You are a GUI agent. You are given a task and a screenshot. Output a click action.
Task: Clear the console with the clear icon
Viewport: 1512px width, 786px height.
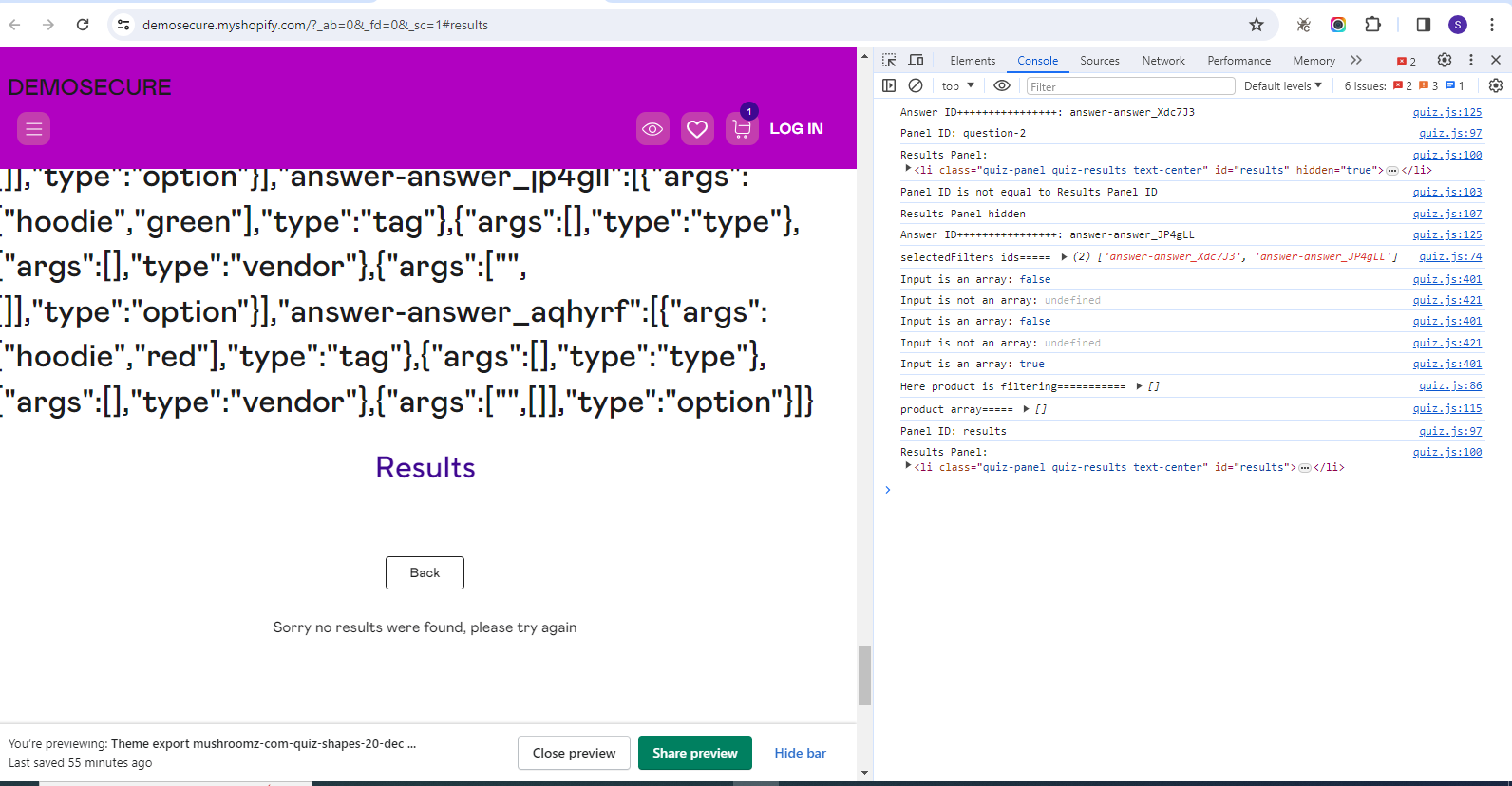(x=916, y=85)
